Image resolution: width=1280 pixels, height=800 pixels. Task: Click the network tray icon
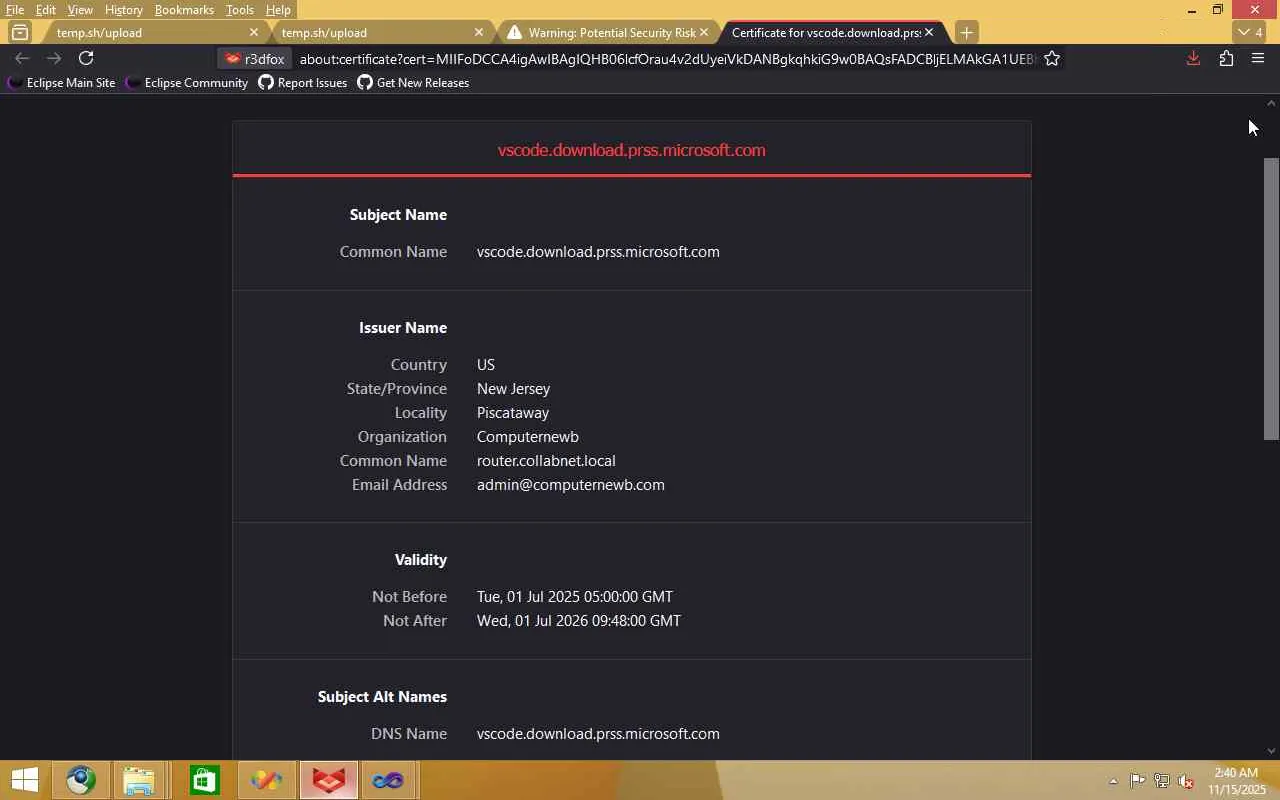point(1161,781)
